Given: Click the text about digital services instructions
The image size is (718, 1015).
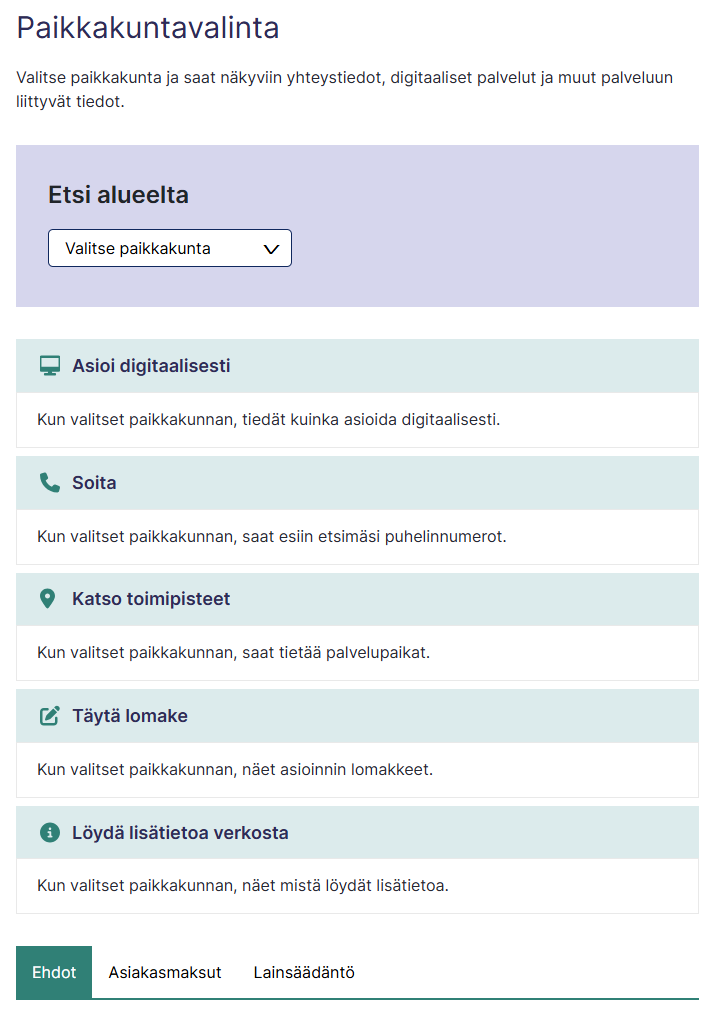Looking at the screenshot, I should [x=269, y=419].
